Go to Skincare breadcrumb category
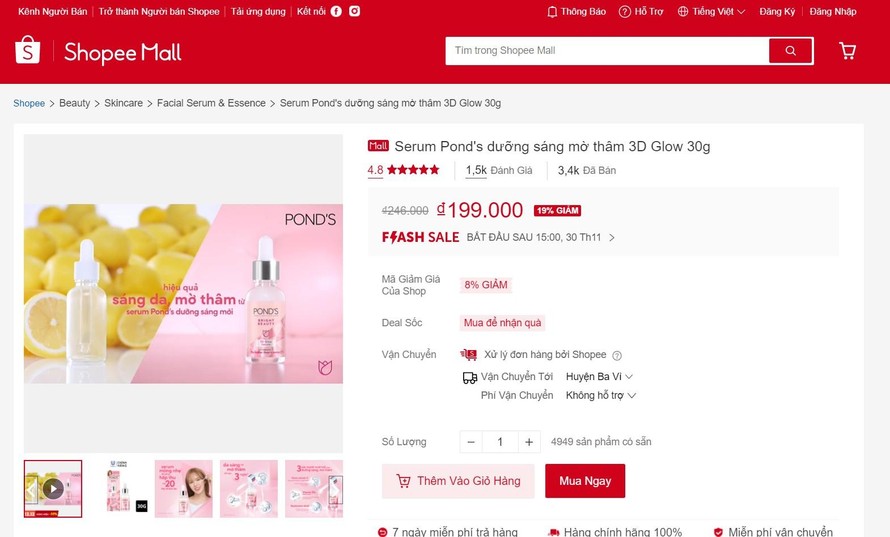 [x=123, y=103]
